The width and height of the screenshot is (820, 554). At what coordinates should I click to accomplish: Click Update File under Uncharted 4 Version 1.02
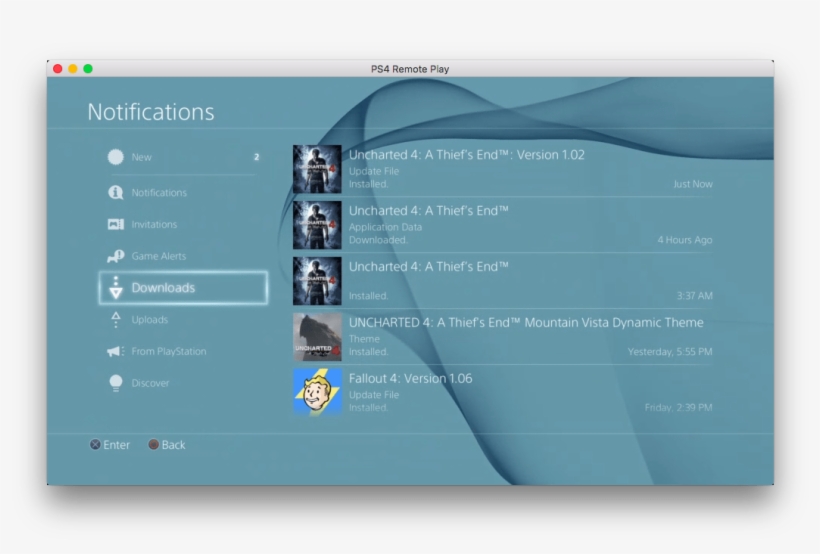coord(373,171)
